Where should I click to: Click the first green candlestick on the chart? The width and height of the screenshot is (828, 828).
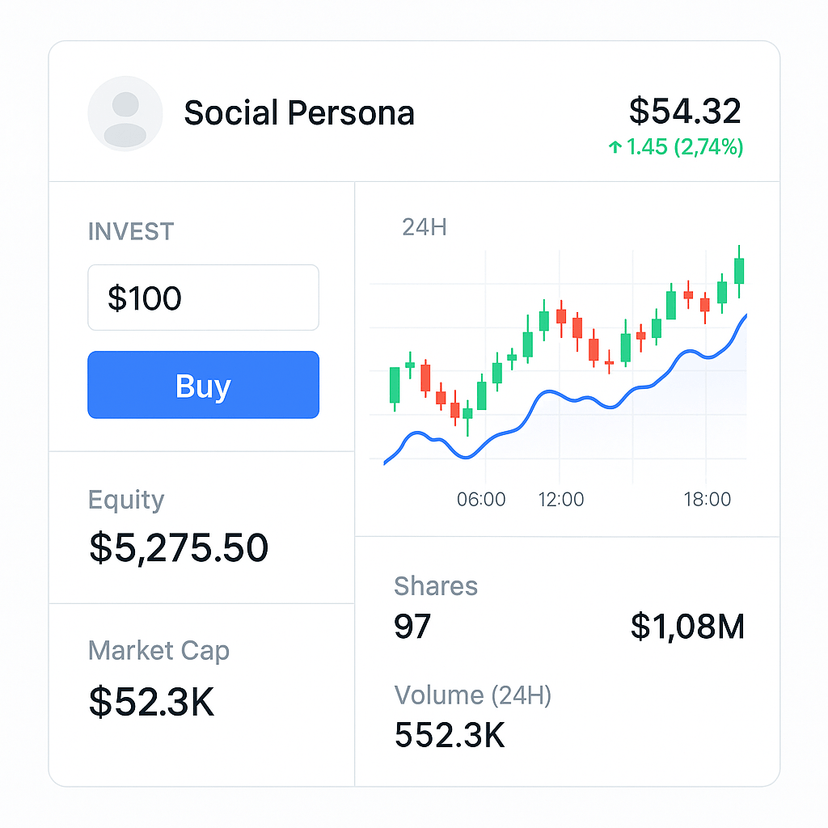coord(394,385)
